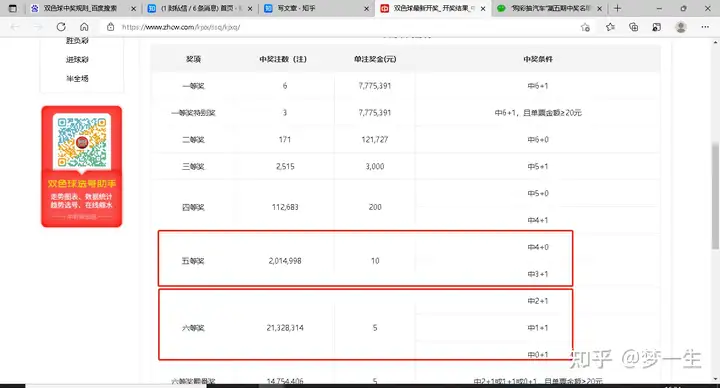Viewport: 720px width, 388px height.
Task: Open the 半全场 sidebar link
Action: [77, 79]
